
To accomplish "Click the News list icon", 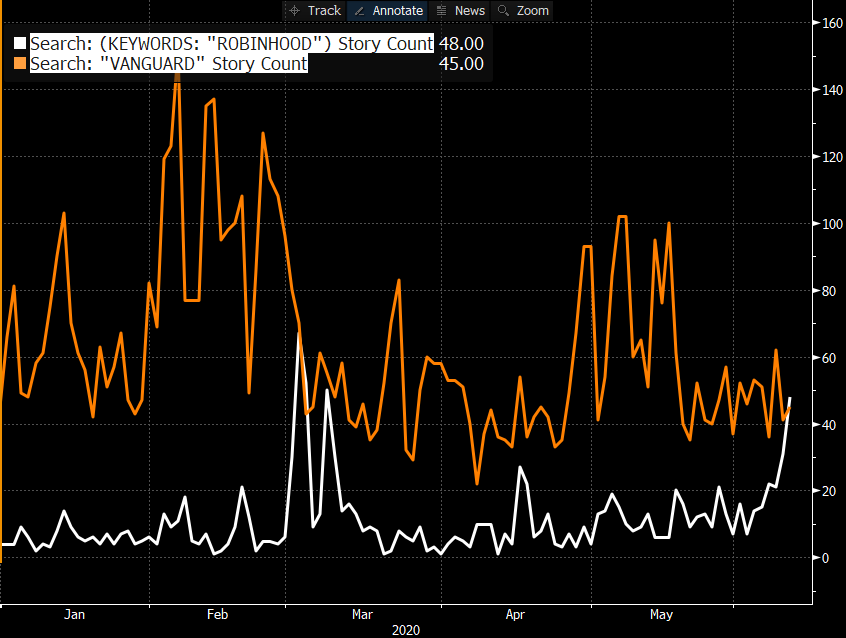I will point(441,11).
